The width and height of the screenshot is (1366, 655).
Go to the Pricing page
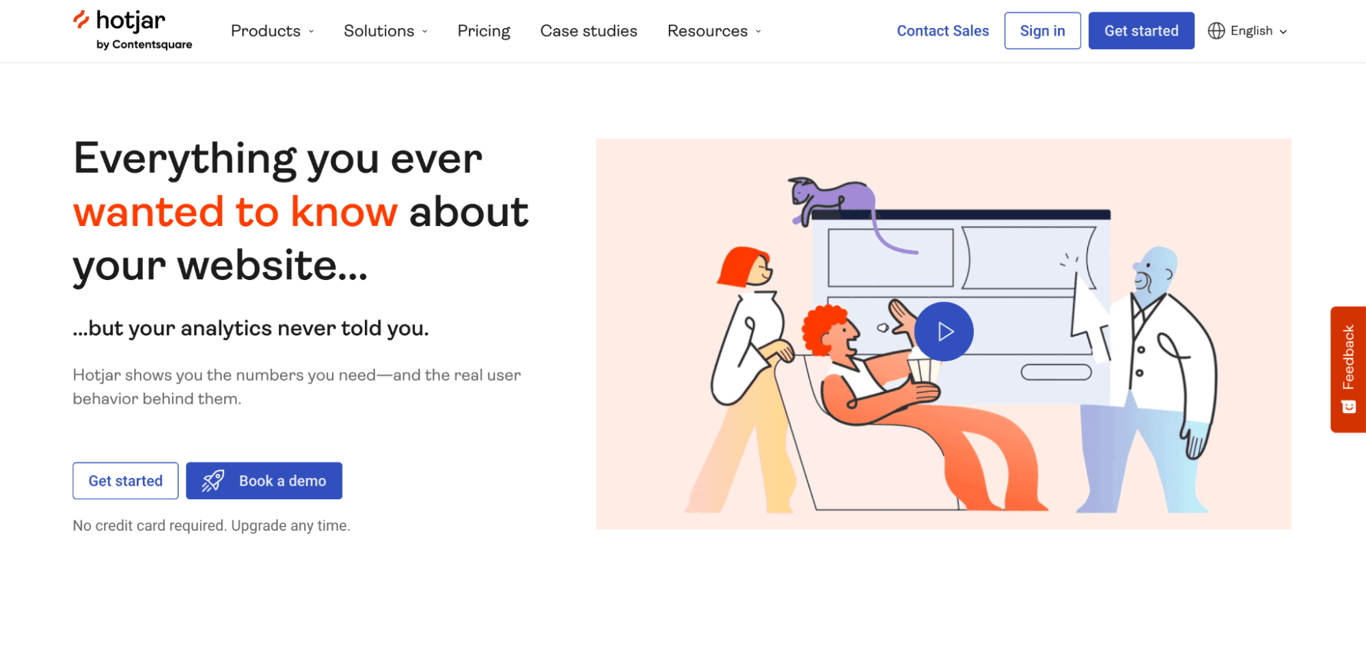[x=483, y=30]
